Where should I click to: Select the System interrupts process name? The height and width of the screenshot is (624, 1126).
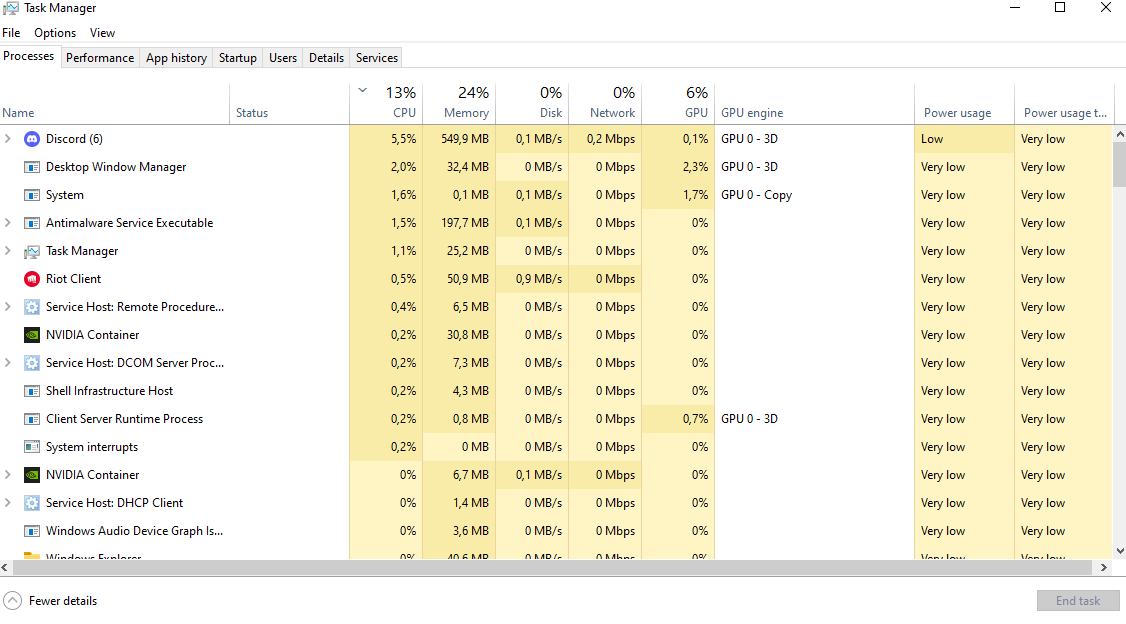pos(92,447)
